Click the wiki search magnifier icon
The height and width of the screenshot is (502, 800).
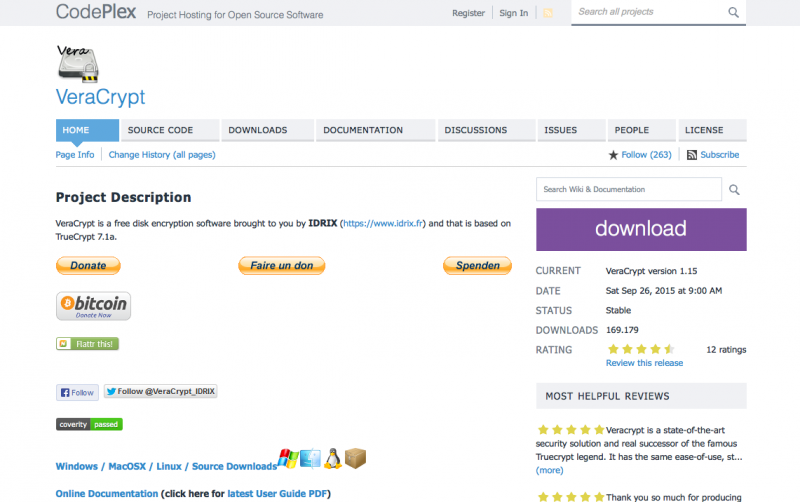pos(734,190)
